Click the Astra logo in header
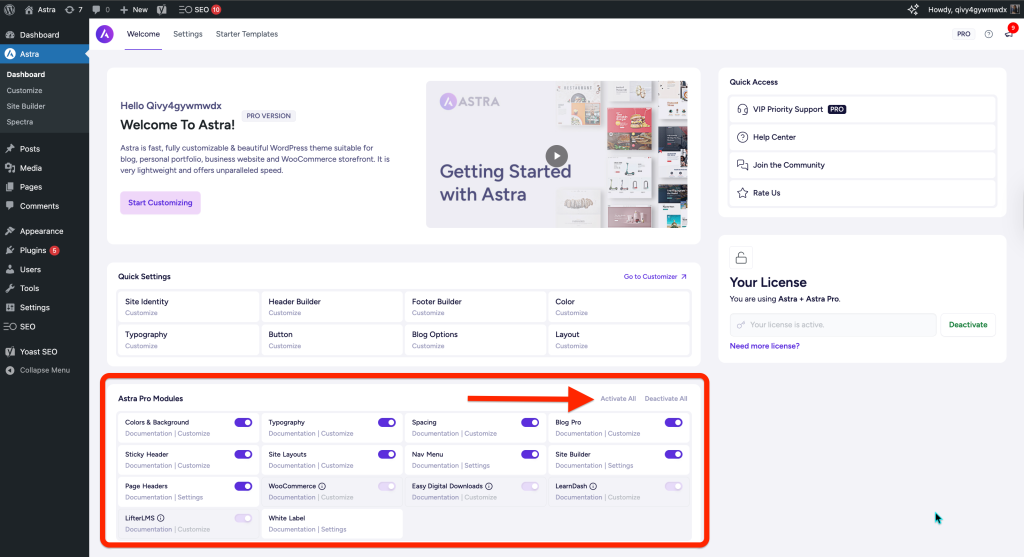This screenshot has width=1024, height=557. (105, 34)
